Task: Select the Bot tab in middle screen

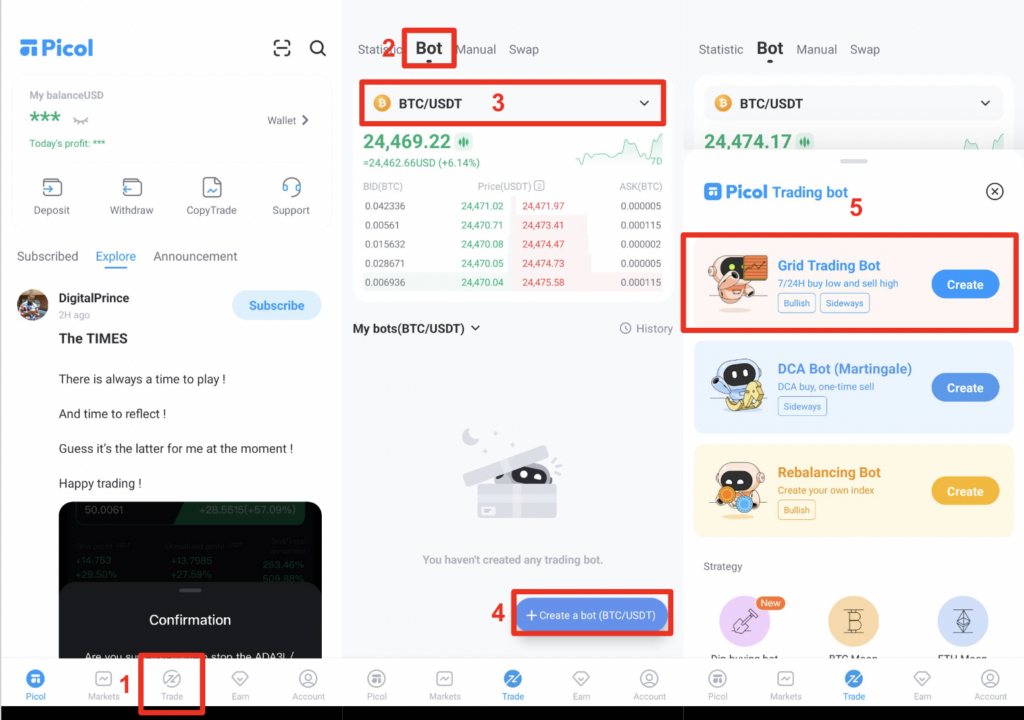Action: (429, 48)
